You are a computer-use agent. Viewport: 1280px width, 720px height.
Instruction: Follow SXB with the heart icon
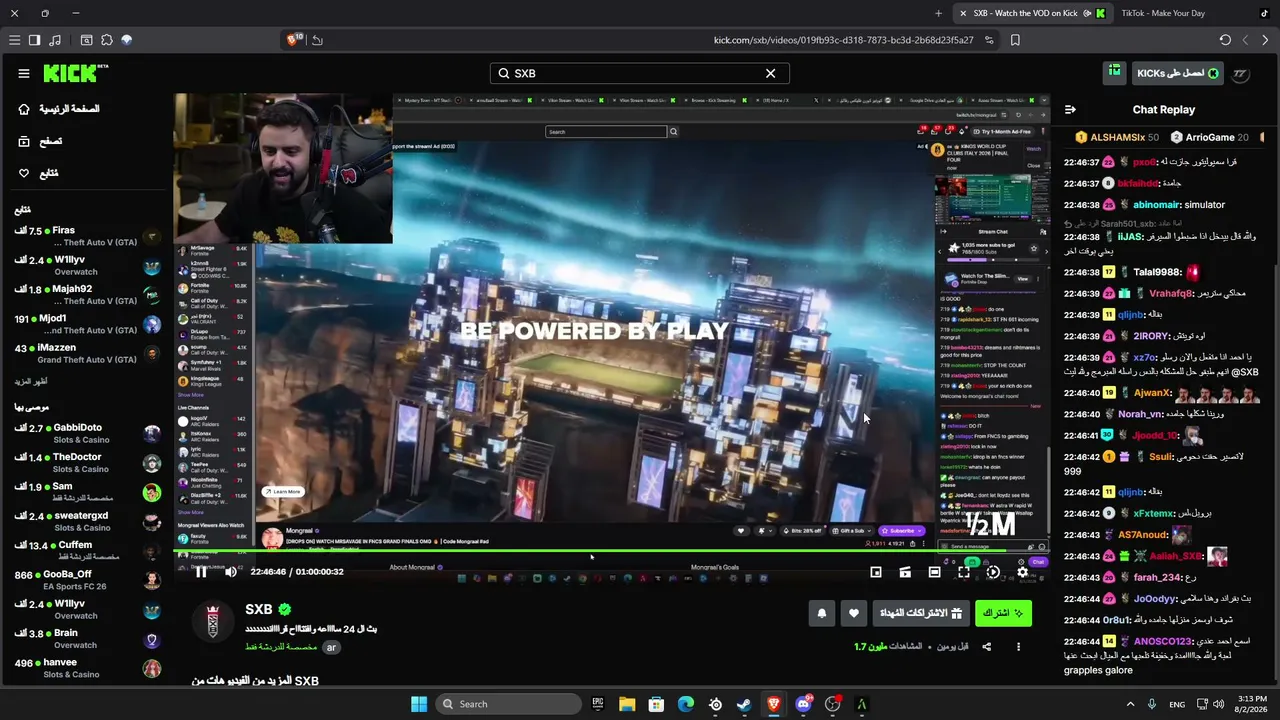click(x=853, y=613)
